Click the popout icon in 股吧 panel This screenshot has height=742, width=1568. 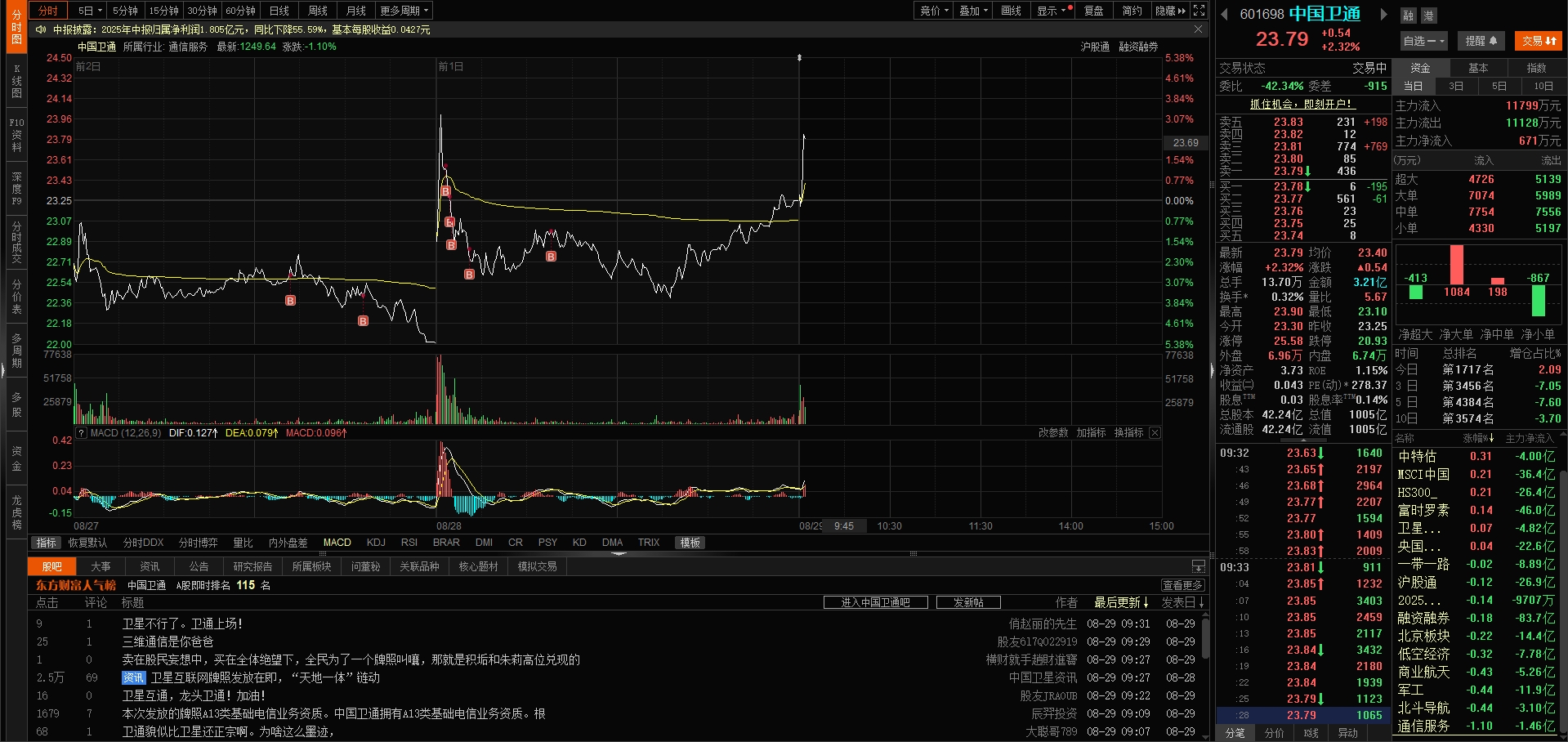point(1198,566)
